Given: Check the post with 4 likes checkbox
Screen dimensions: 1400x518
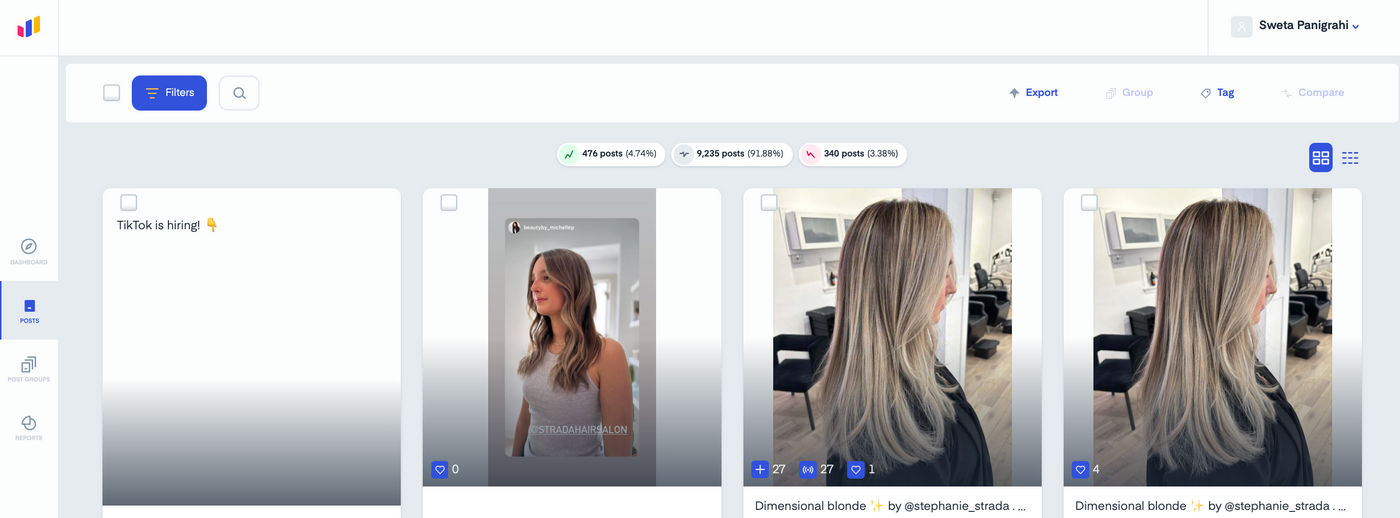Looking at the screenshot, I should (1089, 203).
